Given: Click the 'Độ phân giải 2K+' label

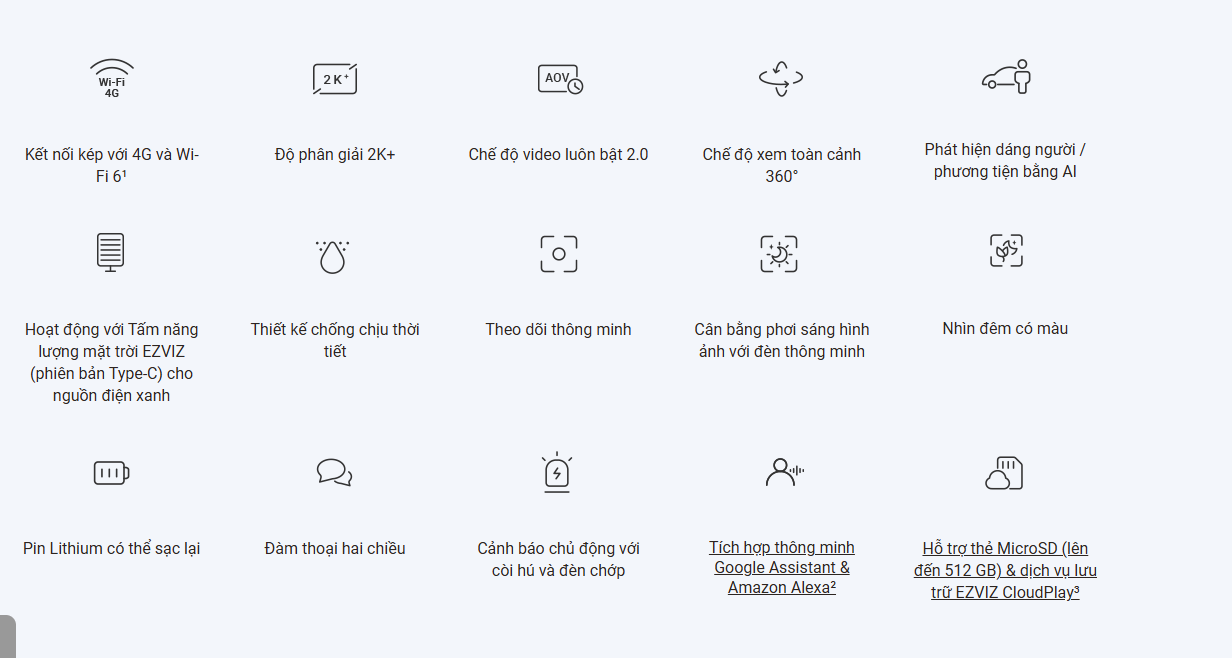Looking at the screenshot, I should tap(335, 154).
